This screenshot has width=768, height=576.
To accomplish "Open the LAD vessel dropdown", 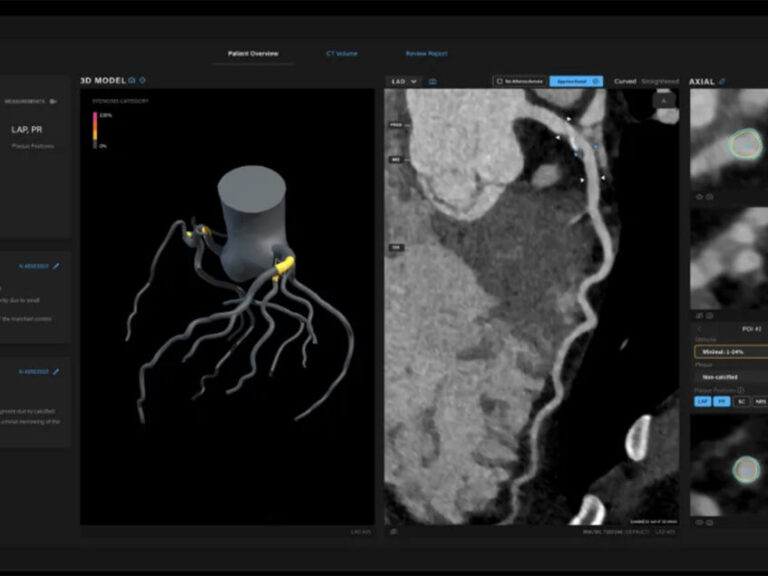I will (404, 81).
